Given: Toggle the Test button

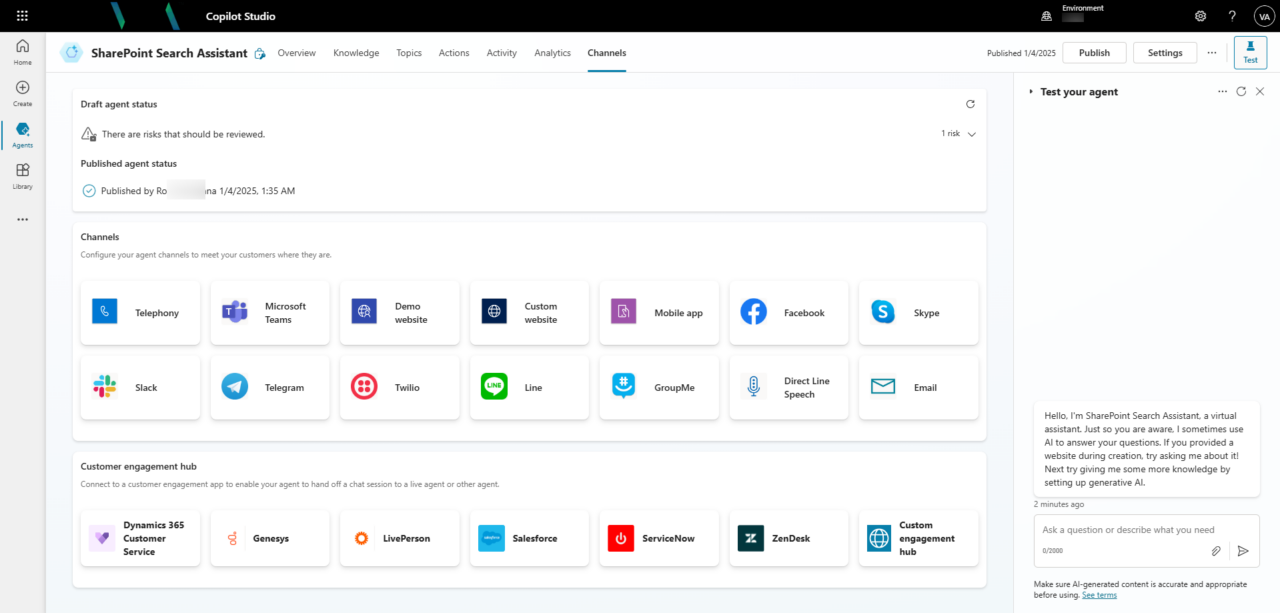Looking at the screenshot, I should (1250, 53).
